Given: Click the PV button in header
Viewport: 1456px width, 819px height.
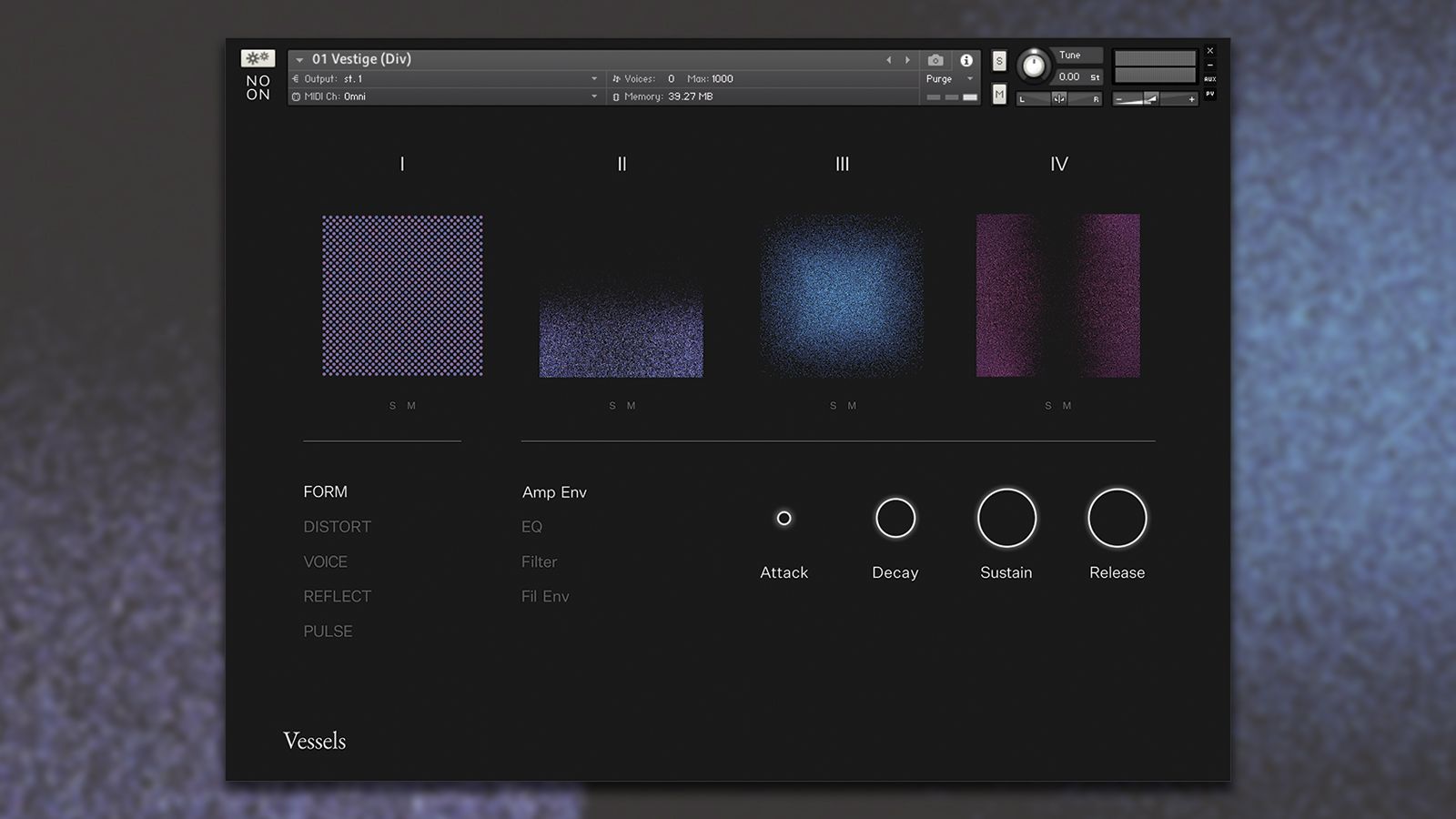Looking at the screenshot, I should 1210,94.
